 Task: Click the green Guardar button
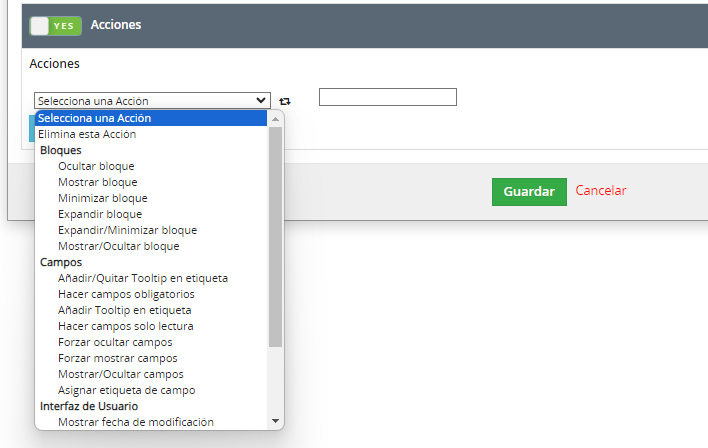(529, 191)
